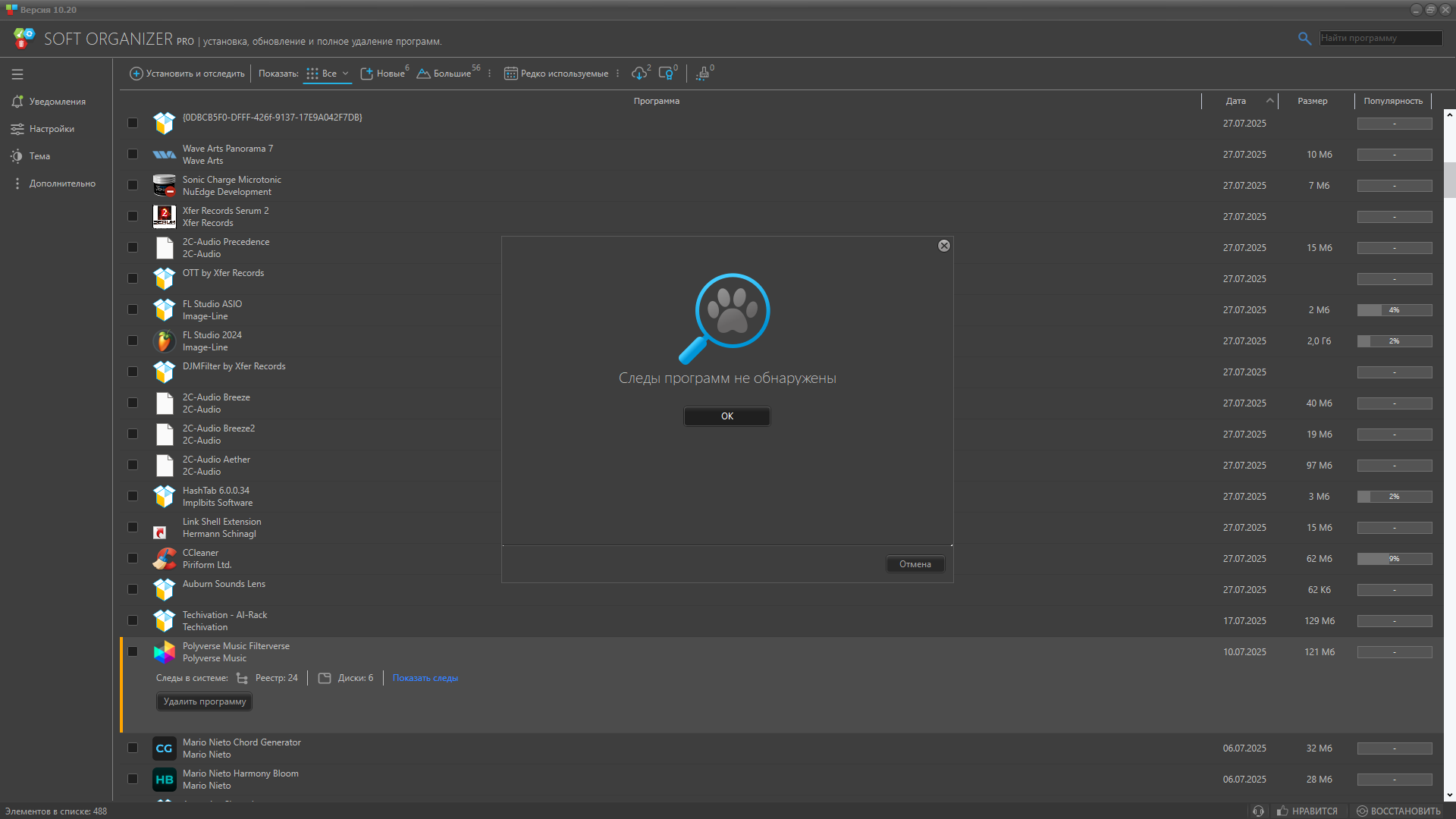Click the cleaning brush toolbar icon
The height and width of the screenshot is (819, 1456).
(703, 74)
